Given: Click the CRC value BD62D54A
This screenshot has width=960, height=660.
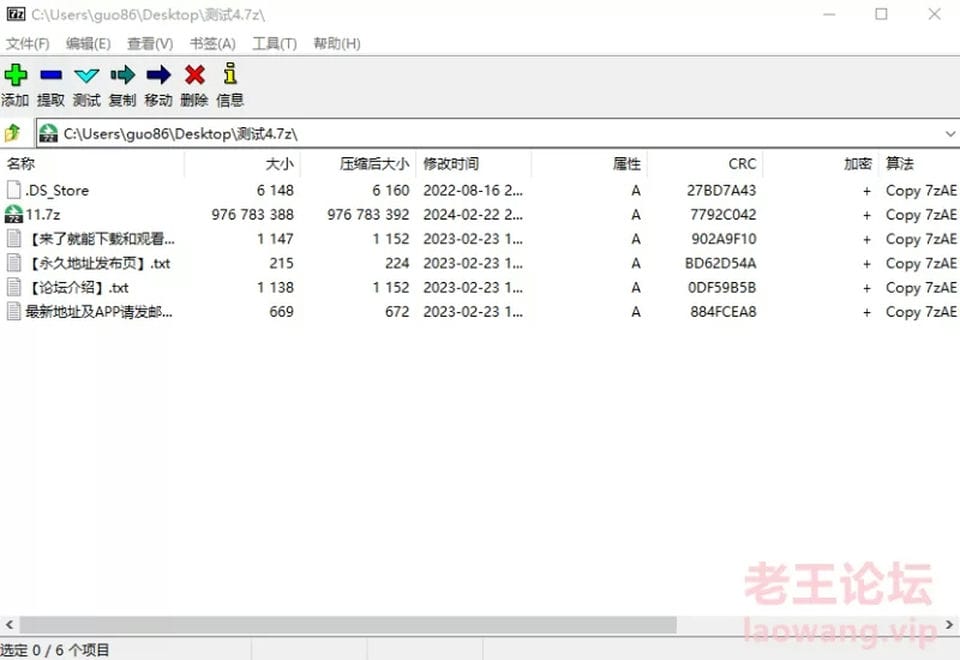Looking at the screenshot, I should click(x=721, y=263).
